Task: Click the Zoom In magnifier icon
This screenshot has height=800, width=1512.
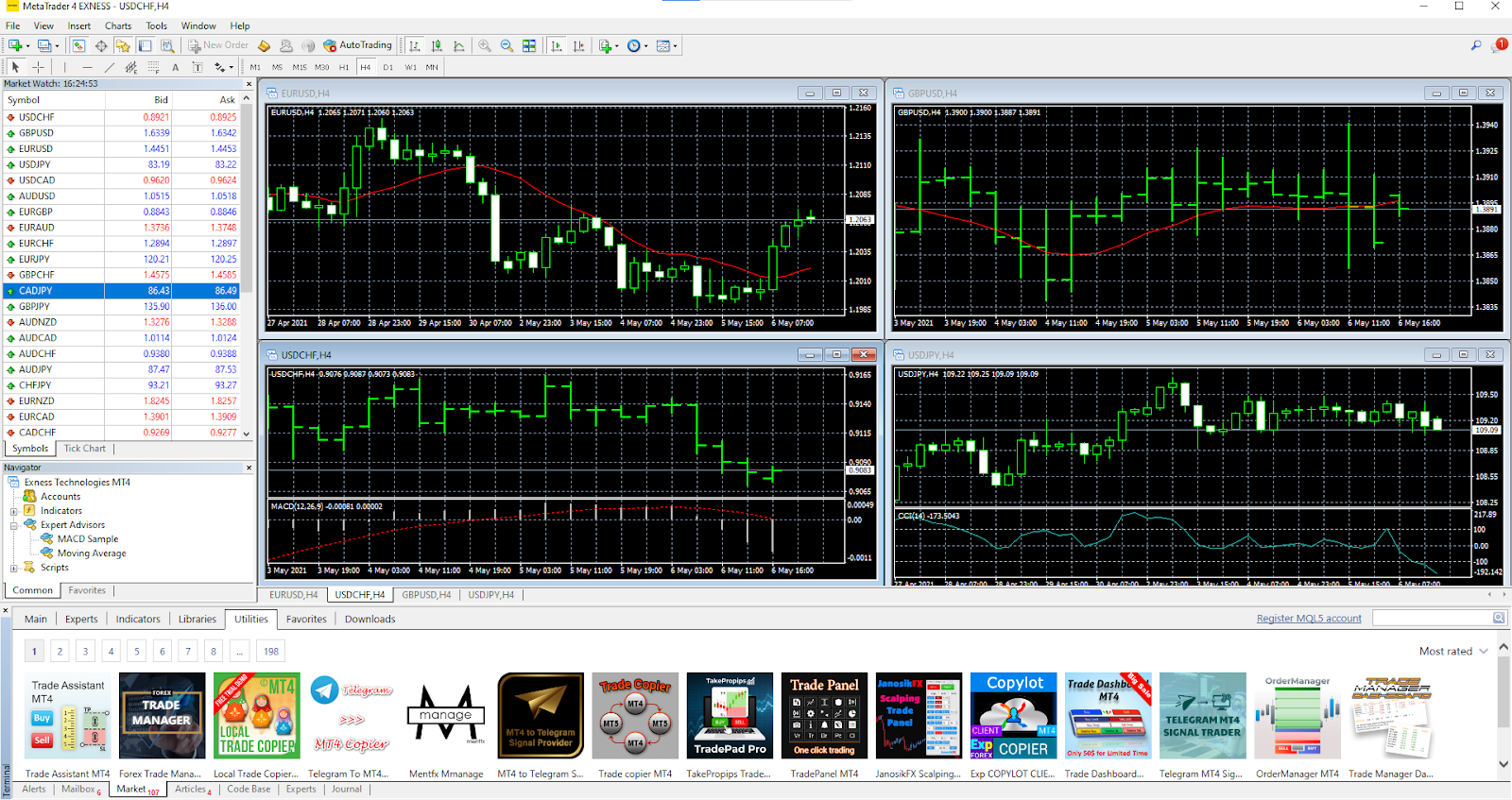Action: (485, 45)
